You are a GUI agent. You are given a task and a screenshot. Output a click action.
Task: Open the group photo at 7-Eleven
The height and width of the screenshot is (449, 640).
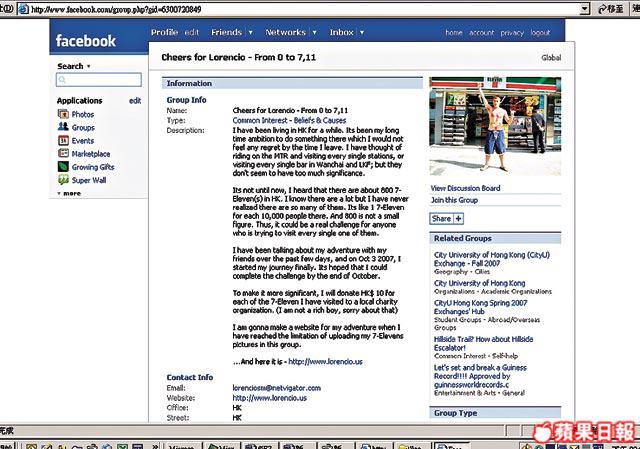(495, 127)
